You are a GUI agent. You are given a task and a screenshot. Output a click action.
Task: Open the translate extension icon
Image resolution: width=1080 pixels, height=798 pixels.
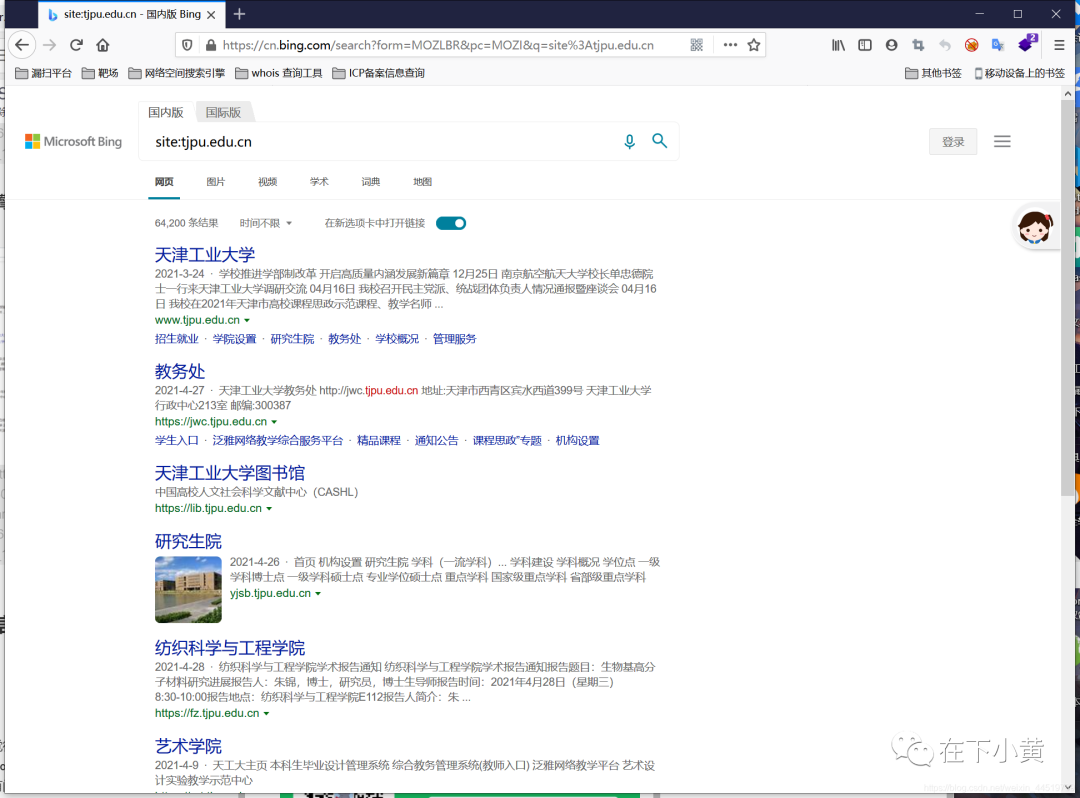pyautogui.click(x=998, y=45)
